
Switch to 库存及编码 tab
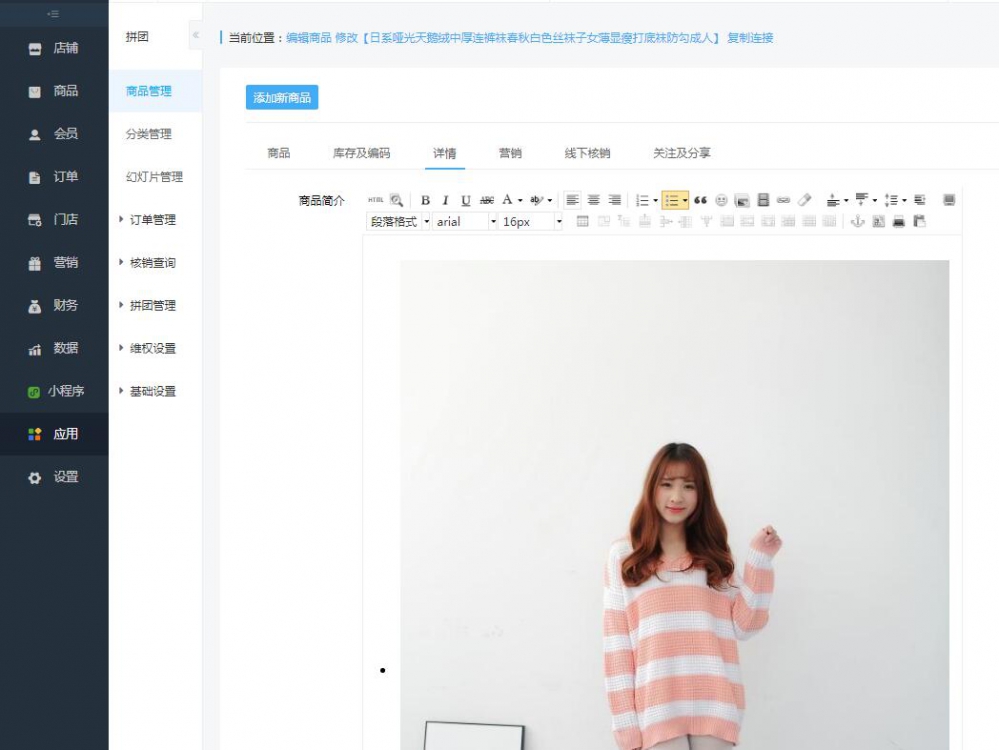coord(361,153)
